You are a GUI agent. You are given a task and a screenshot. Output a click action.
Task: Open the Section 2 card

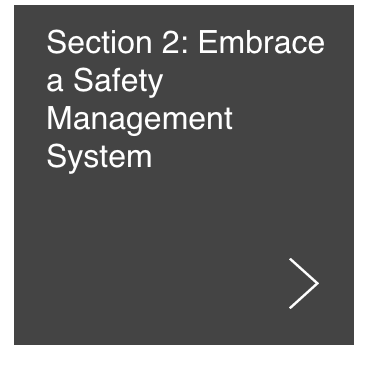(x=184, y=175)
